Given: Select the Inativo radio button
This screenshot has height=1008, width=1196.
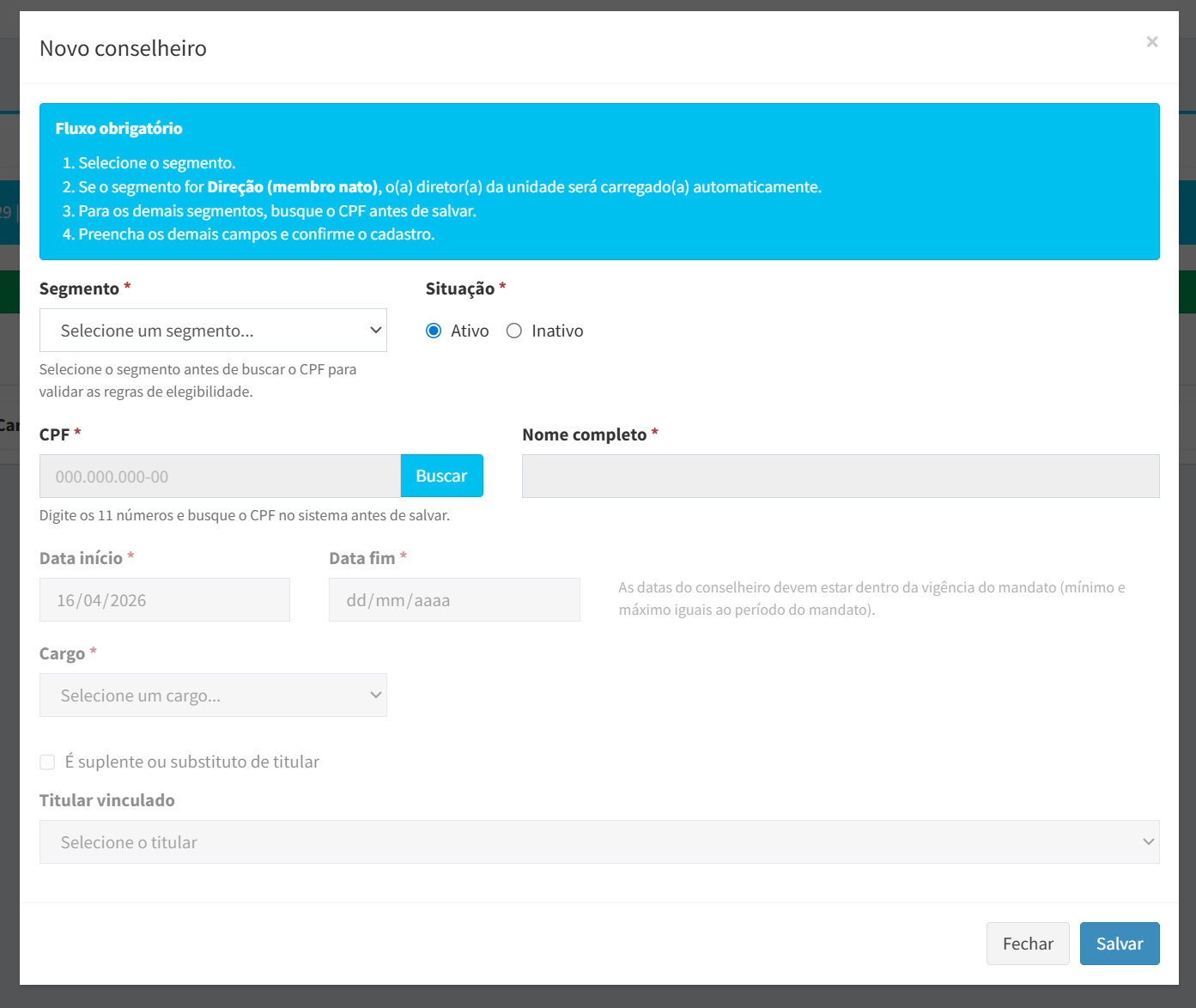Looking at the screenshot, I should (514, 331).
